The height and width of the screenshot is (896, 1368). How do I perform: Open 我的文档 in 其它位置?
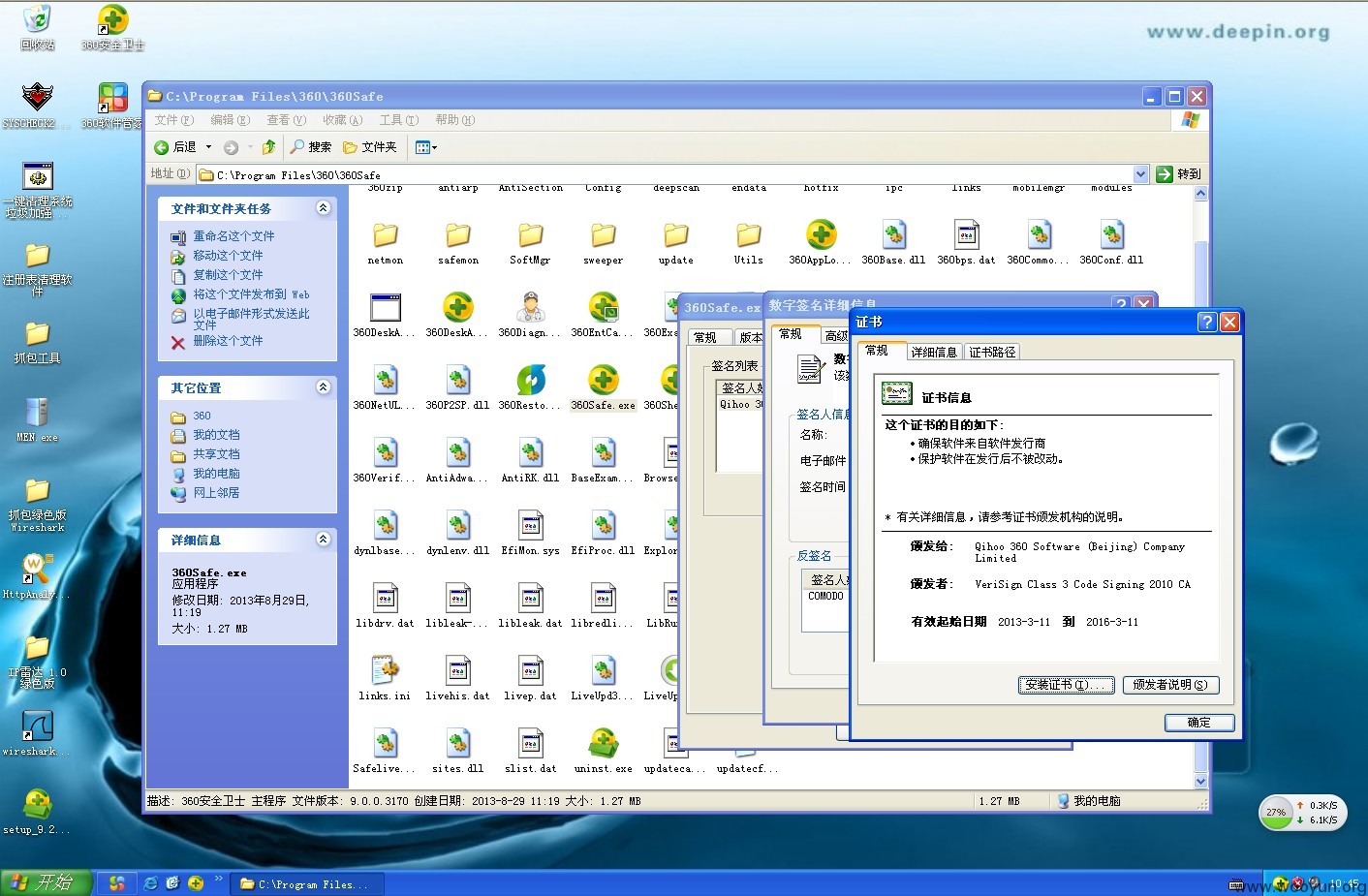(216, 435)
